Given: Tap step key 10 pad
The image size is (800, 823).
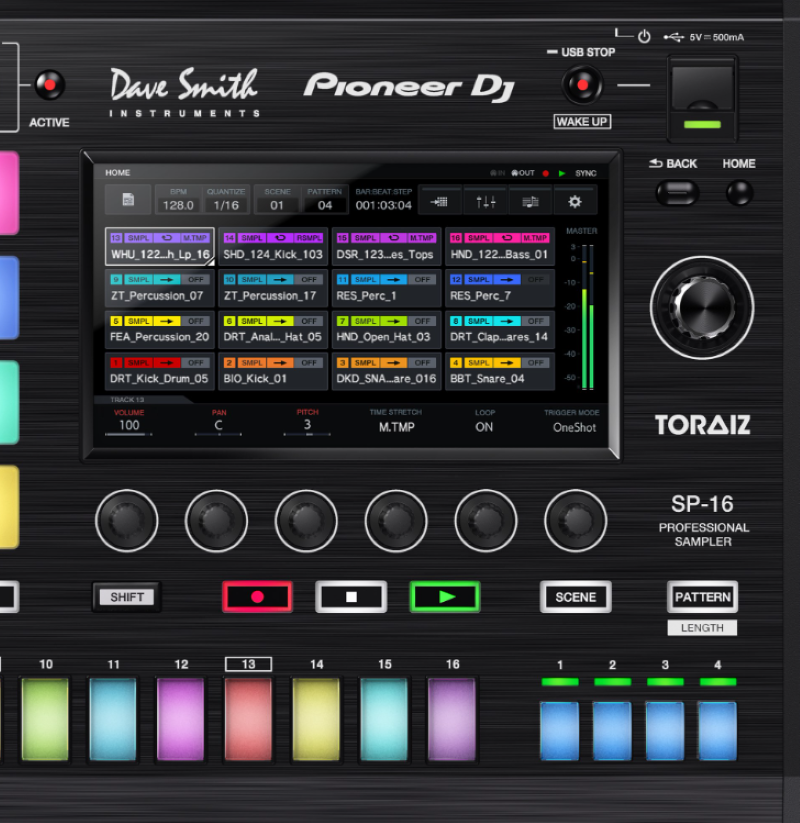Looking at the screenshot, I should [45, 719].
